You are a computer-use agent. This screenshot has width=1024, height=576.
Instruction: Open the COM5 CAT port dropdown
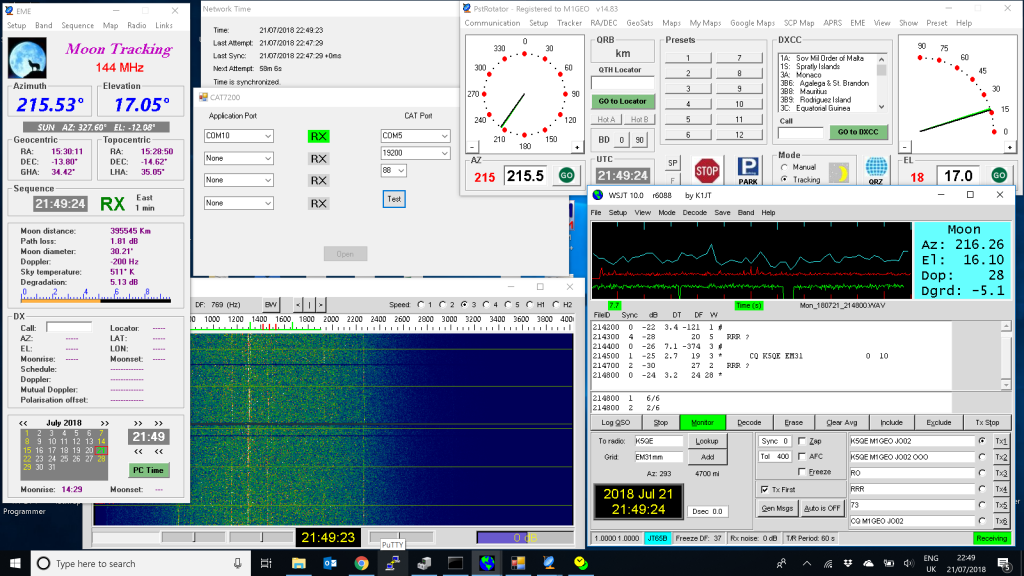(x=415, y=136)
